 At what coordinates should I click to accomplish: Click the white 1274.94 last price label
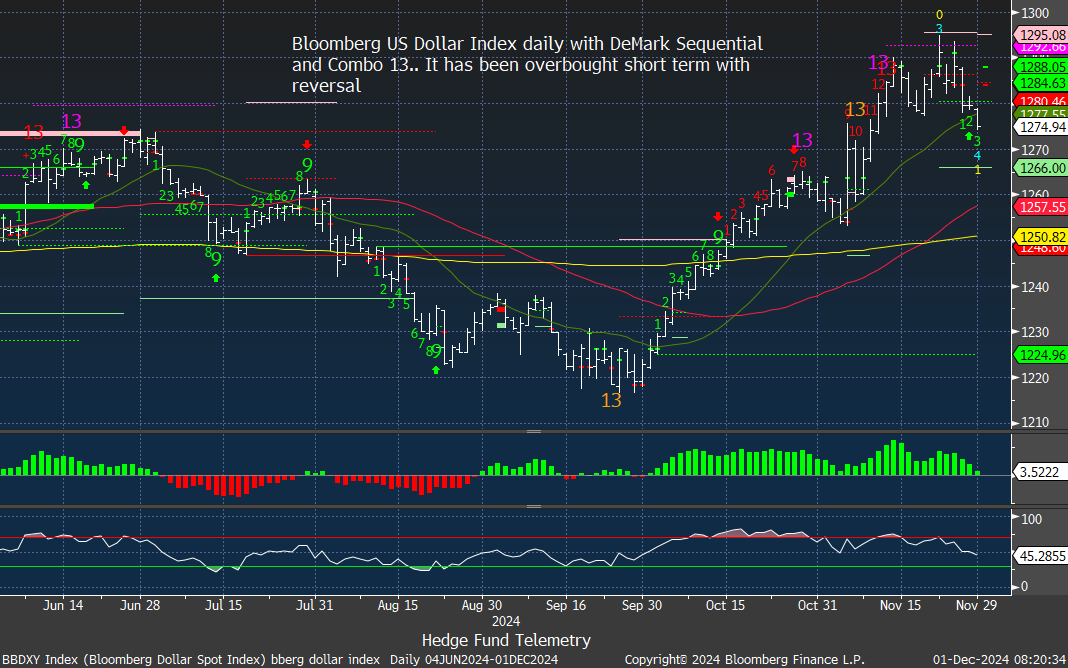pos(1041,127)
